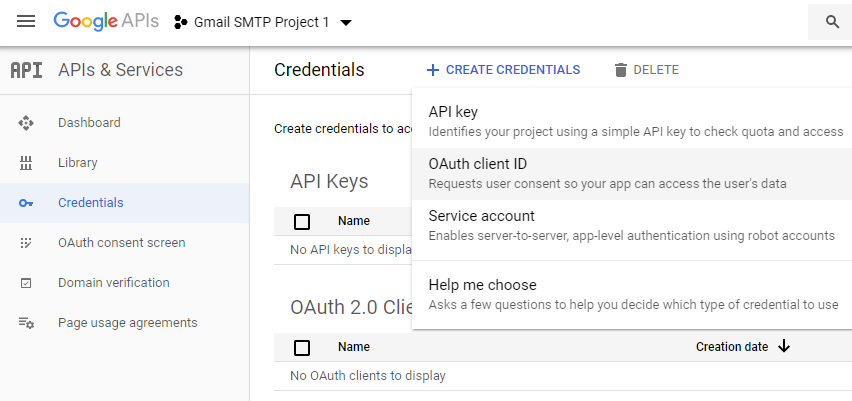Image resolution: width=852 pixels, height=401 pixels.
Task: Click the Credentials page title
Action: (319, 70)
